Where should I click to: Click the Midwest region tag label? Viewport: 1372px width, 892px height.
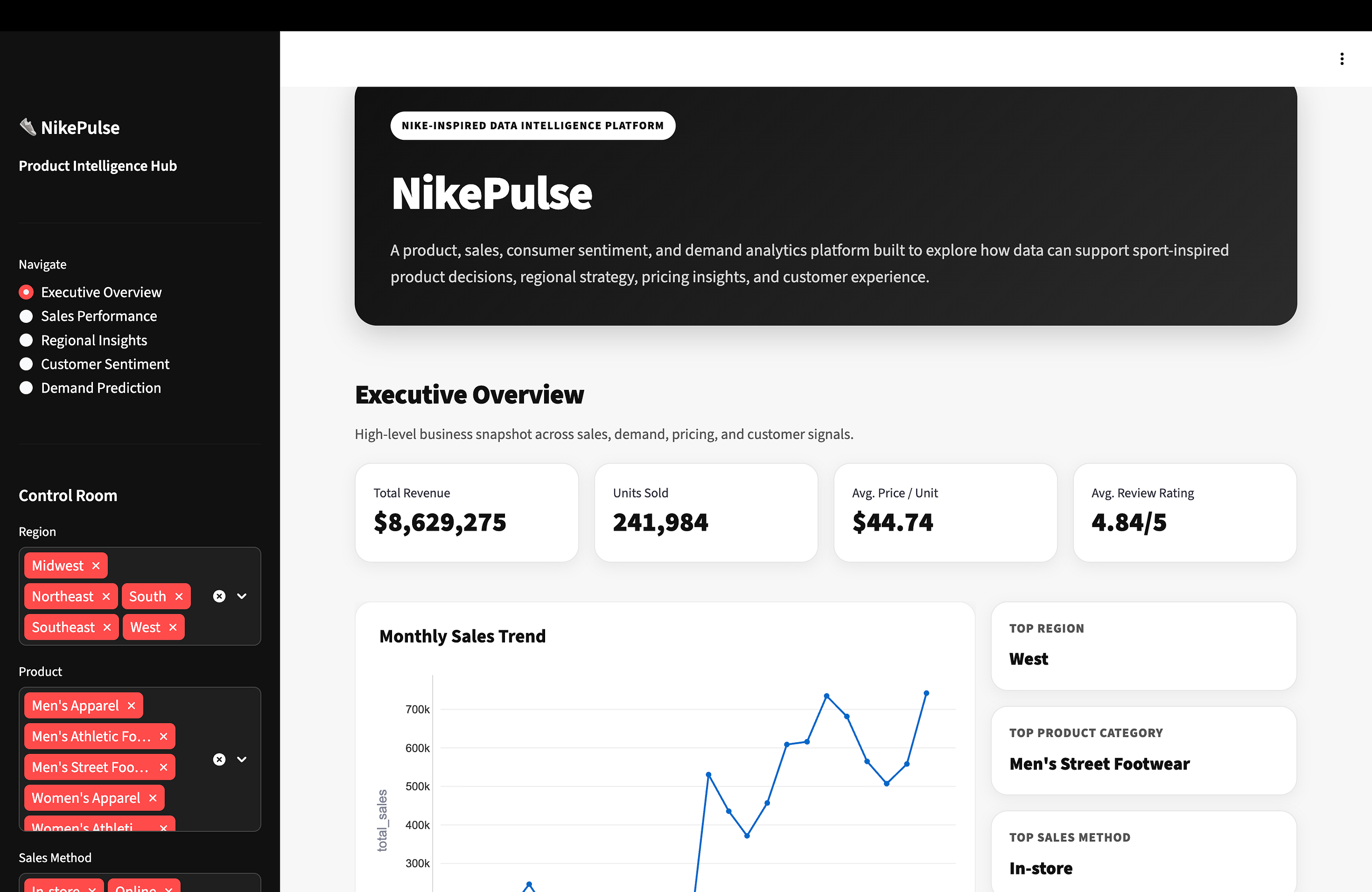(58, 566)
